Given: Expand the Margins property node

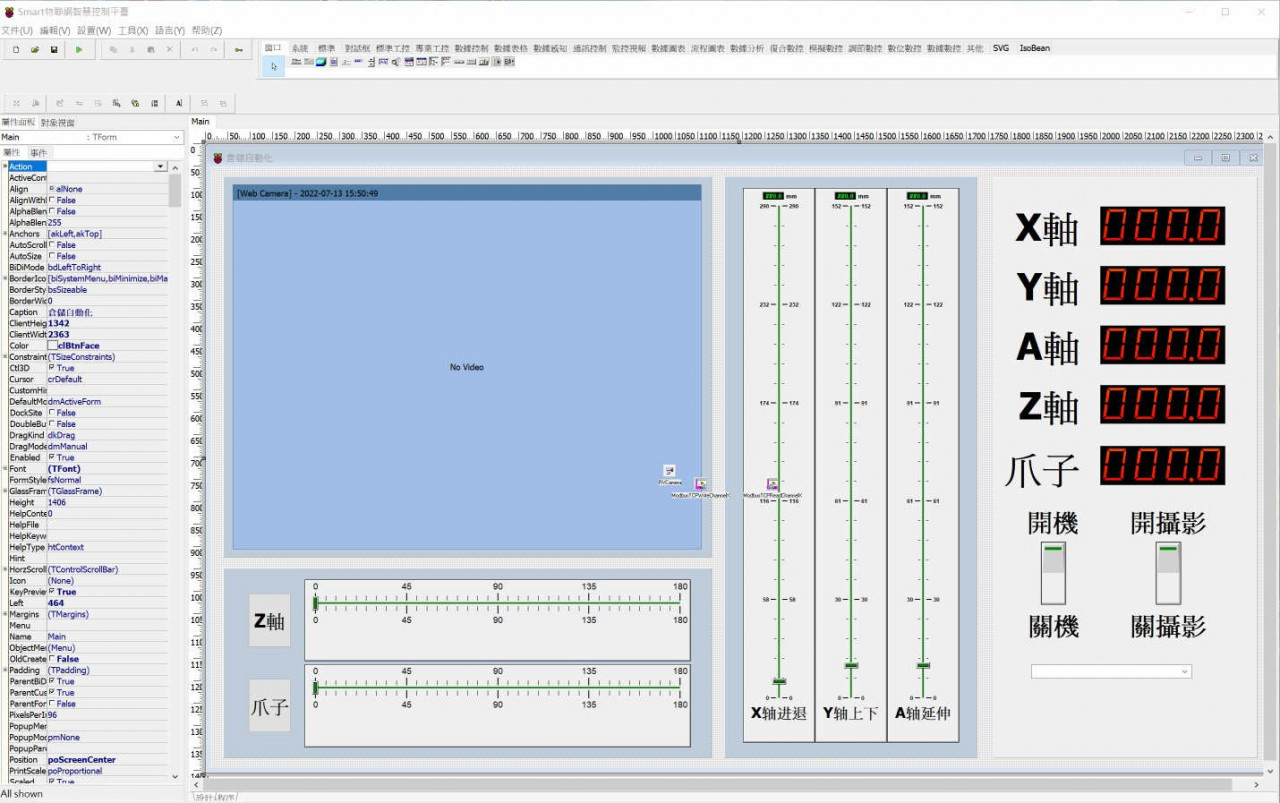Looking at the screenshot, I should [x=5, y=614].
